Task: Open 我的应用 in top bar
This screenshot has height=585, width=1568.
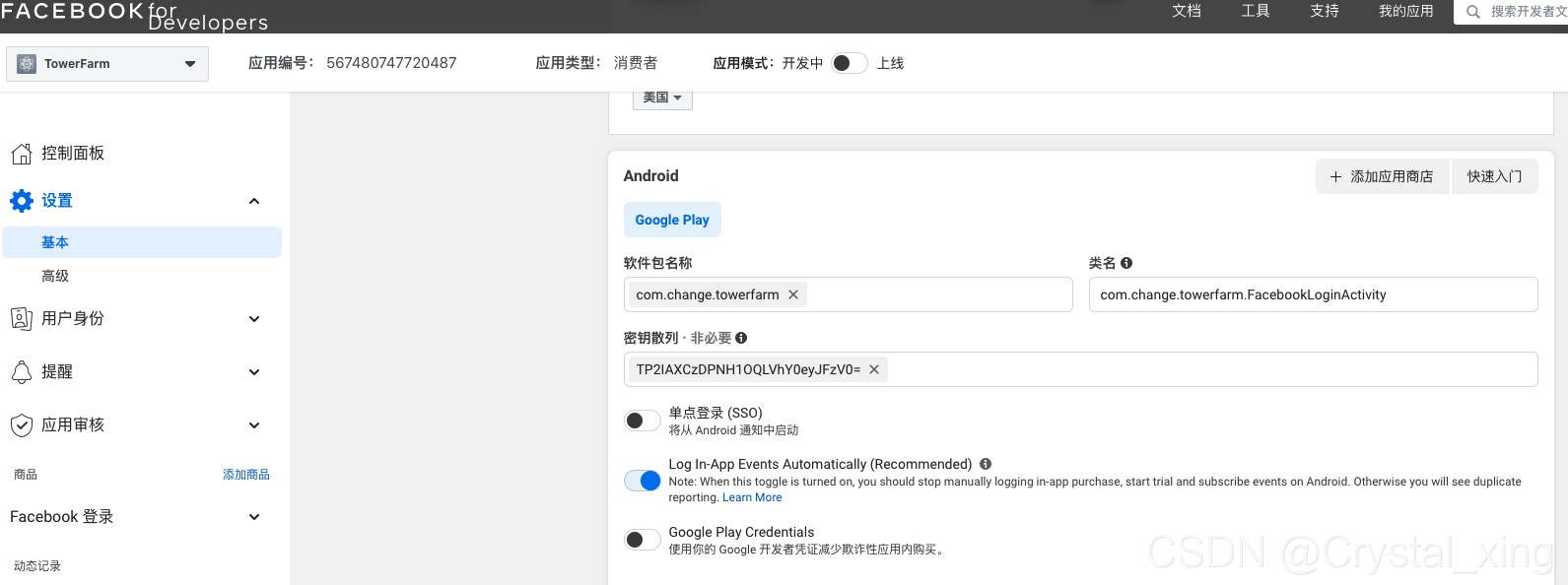Action: (1405, 11)
